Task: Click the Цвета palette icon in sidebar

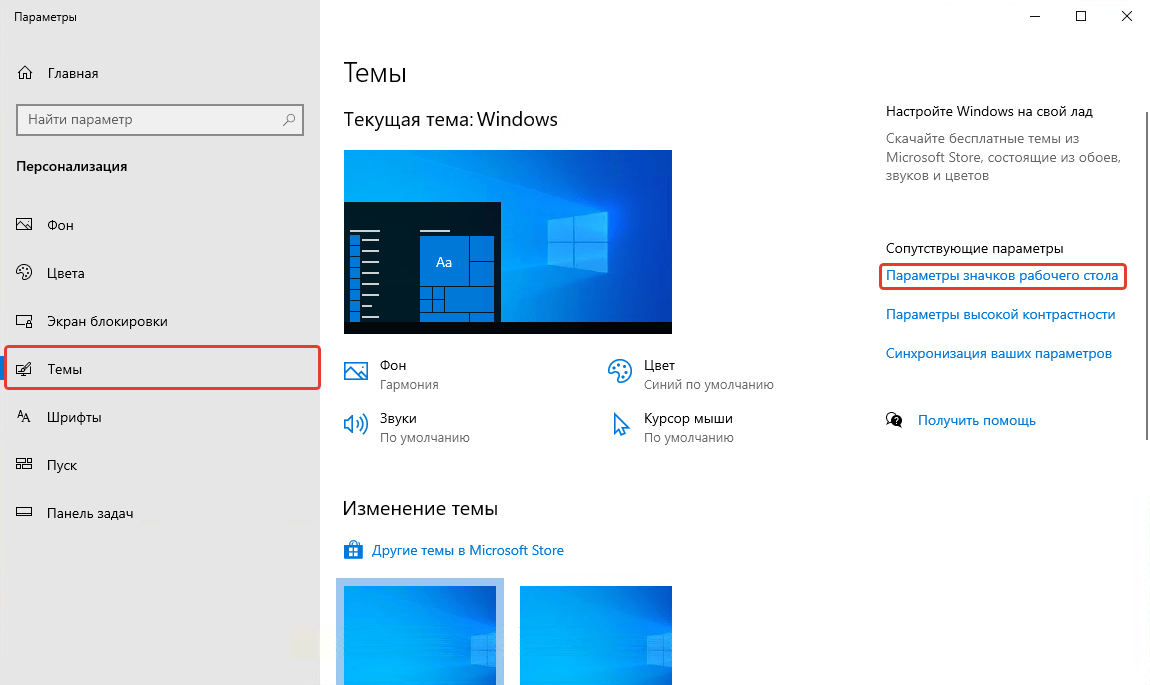Action: pos(24,272)
